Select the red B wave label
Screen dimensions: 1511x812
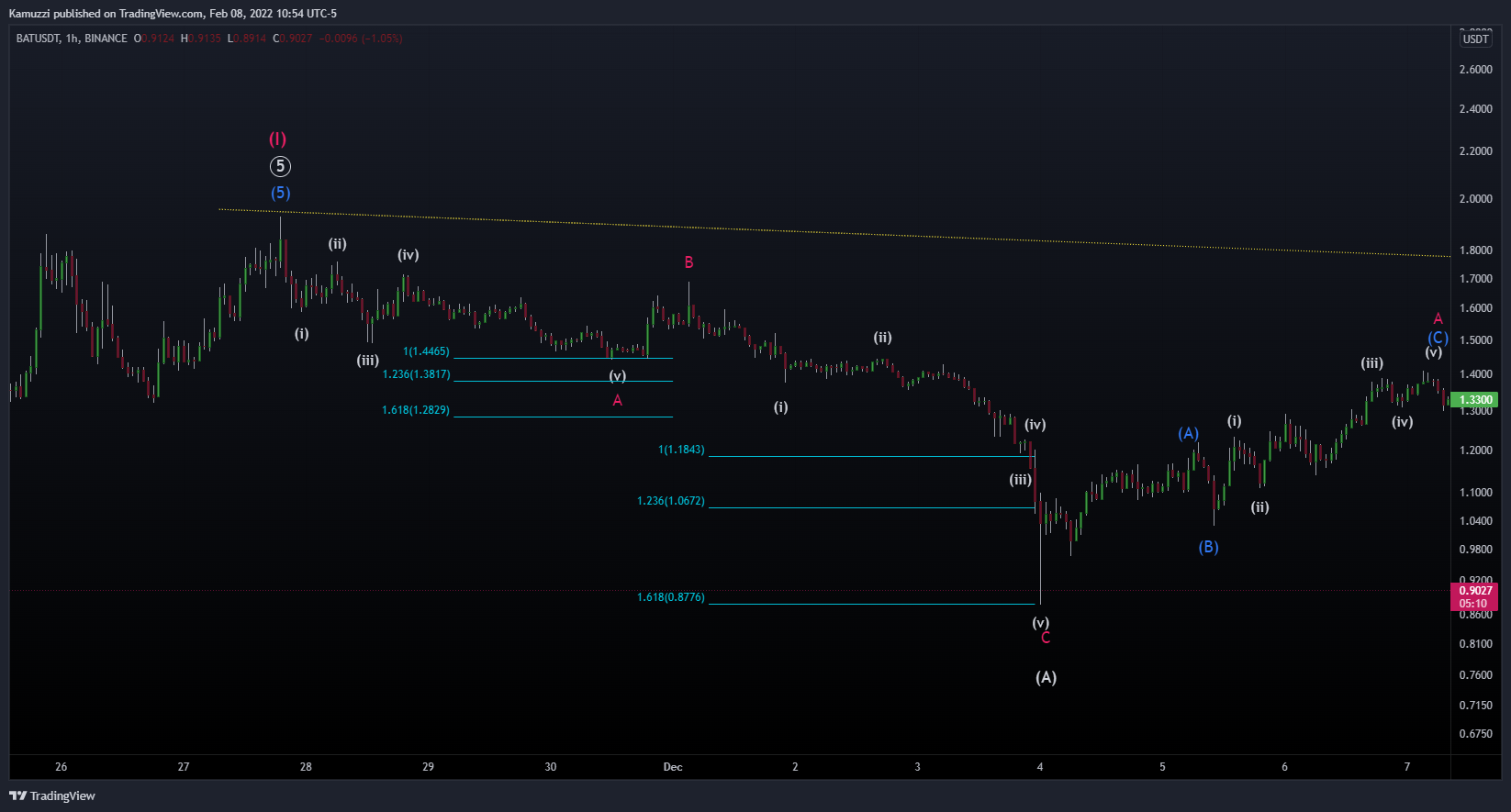tap(688, 262)
